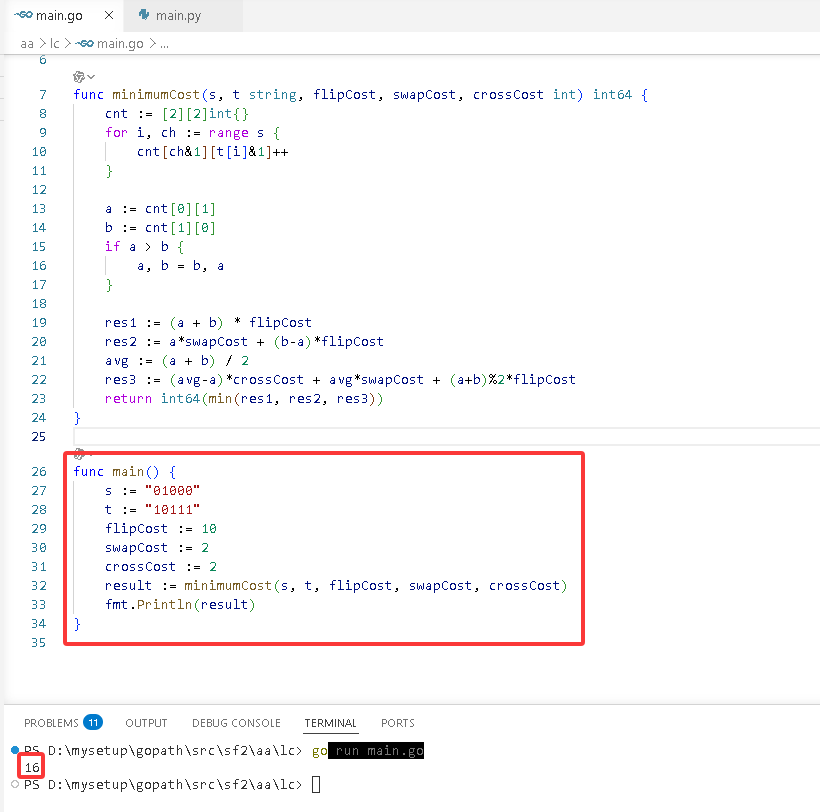Click 'a := cnt[0][1]' text

point(160,209)
